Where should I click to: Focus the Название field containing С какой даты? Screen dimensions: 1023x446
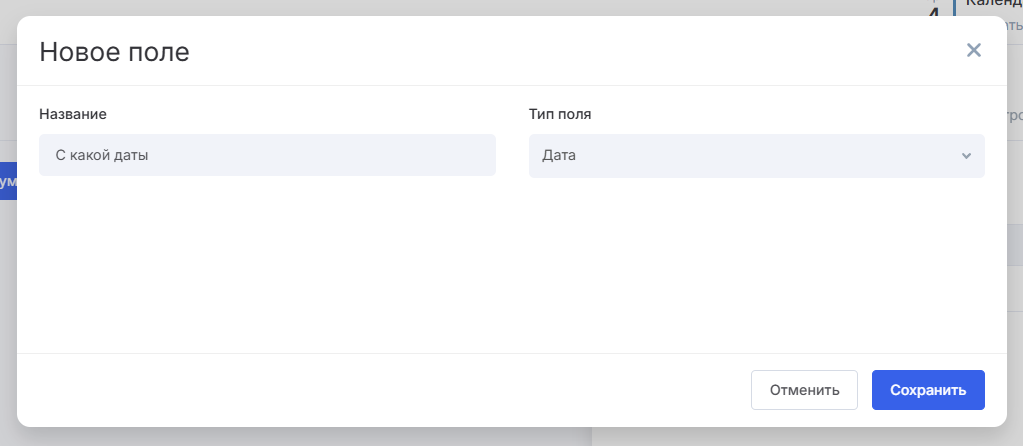point(267,155)
